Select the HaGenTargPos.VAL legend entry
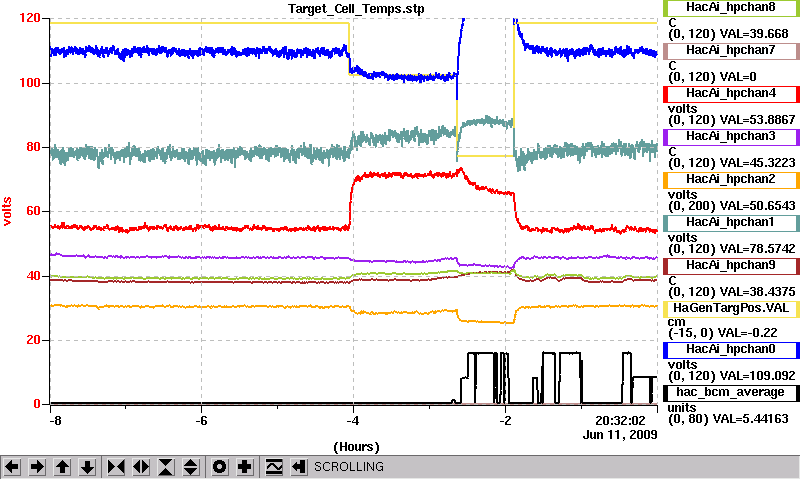800x479 pixels. click(731, 309)
